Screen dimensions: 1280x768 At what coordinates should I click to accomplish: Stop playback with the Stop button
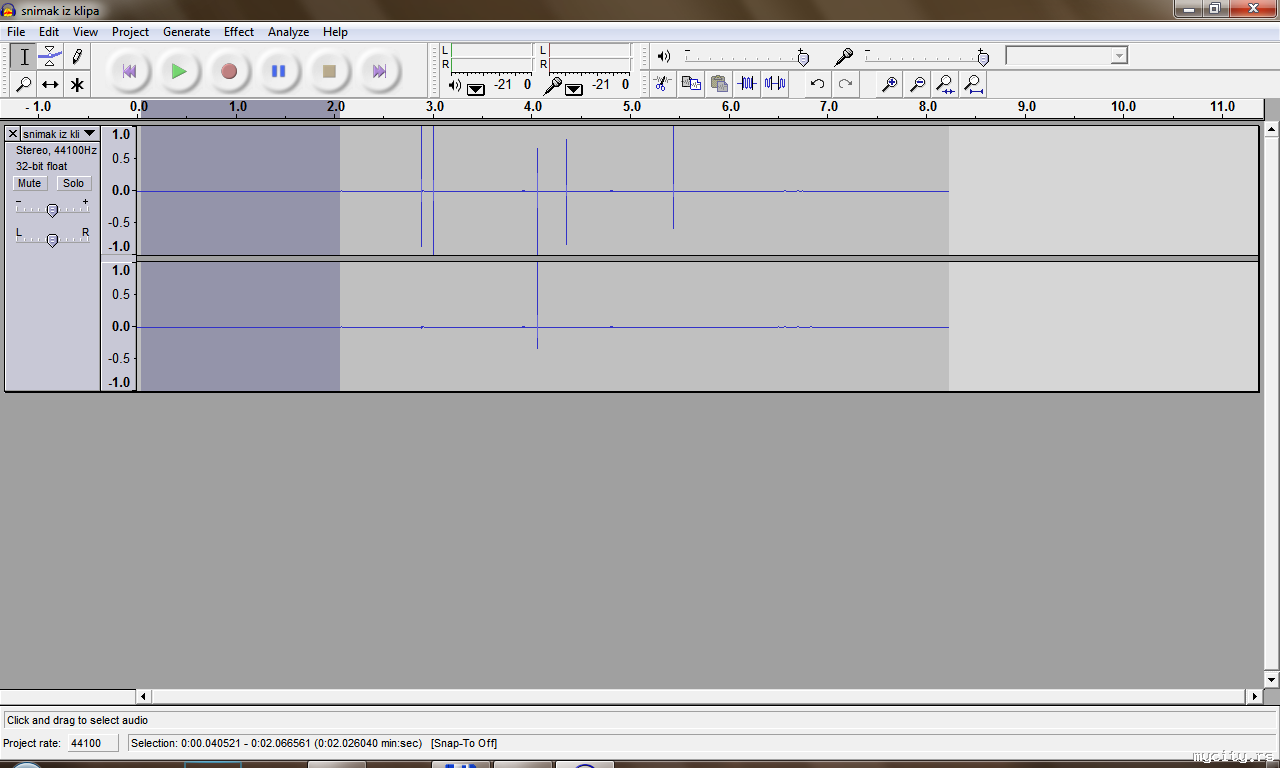[x=329, y=71]
